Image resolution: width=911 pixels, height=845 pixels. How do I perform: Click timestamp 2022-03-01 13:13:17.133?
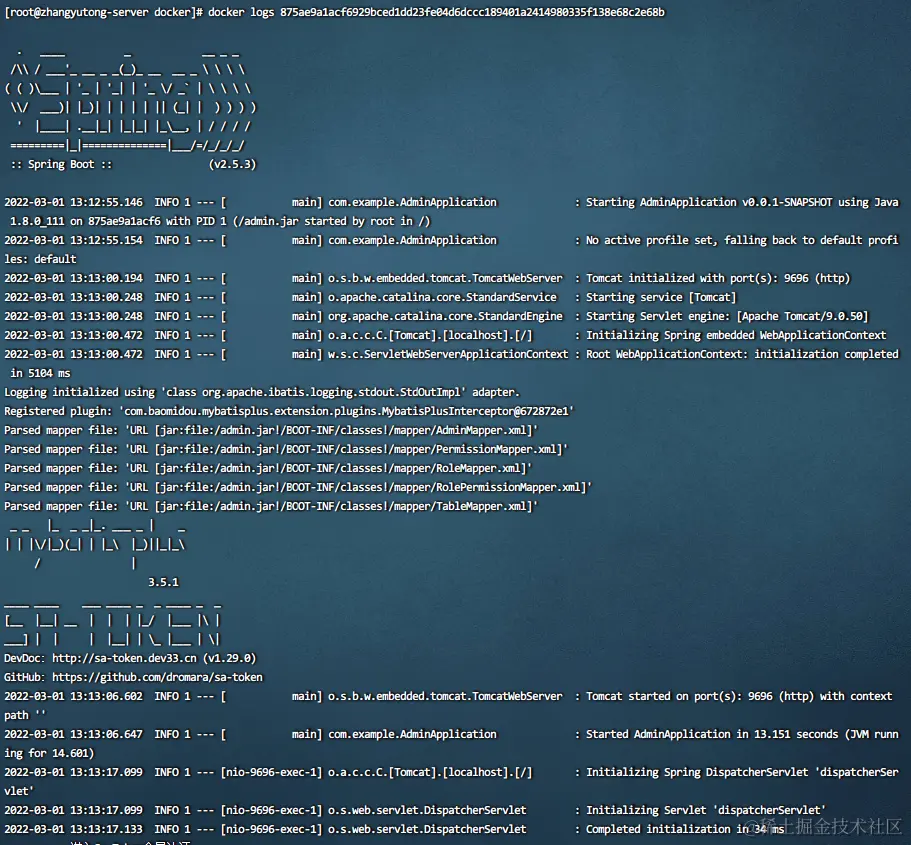[73, 829]
